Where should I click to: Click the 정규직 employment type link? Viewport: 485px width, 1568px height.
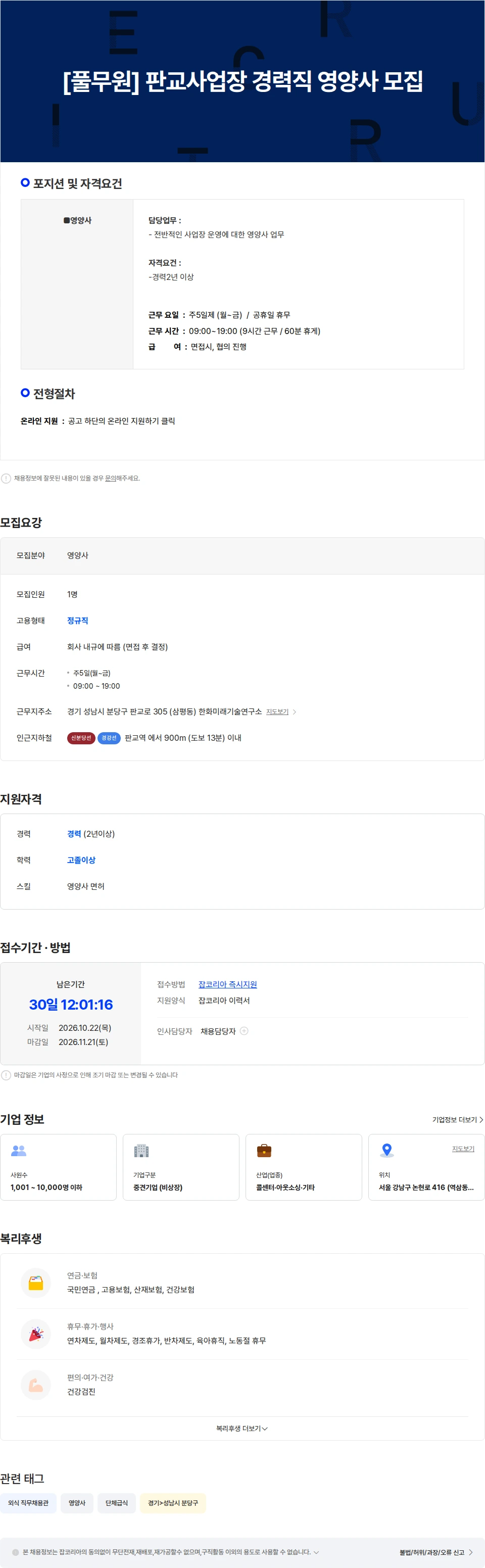click(x=77, y=621)
